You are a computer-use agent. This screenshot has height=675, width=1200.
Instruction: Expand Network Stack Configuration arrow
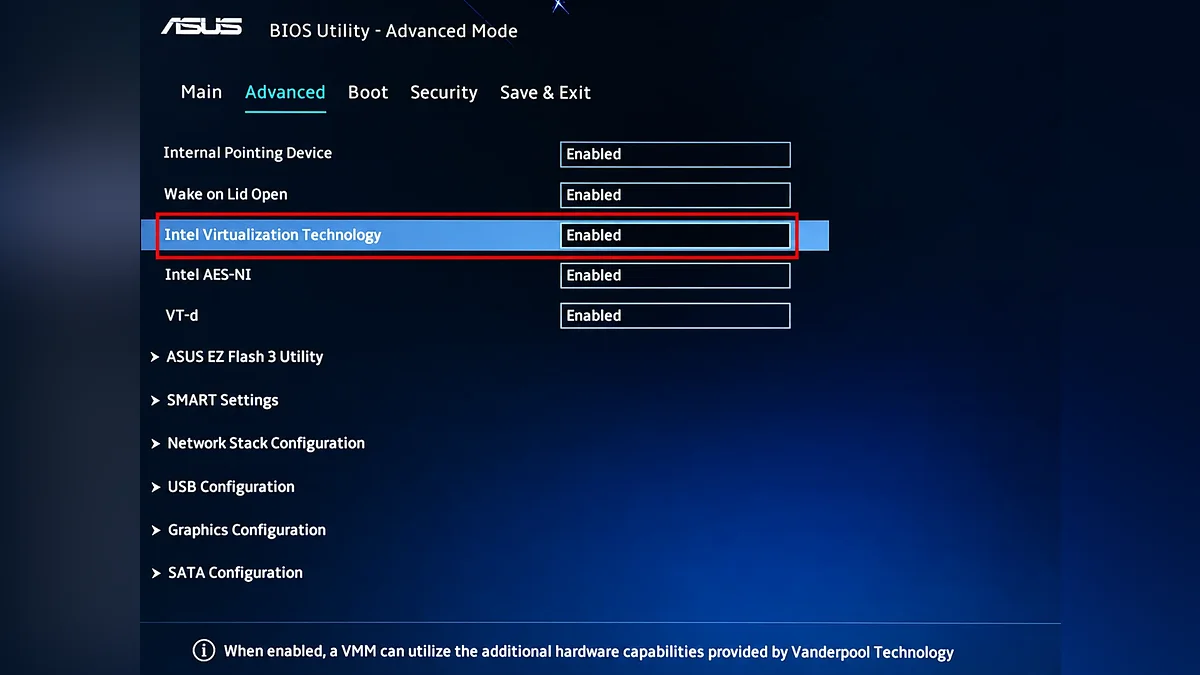pyautogui.click(x=155, y=443)
